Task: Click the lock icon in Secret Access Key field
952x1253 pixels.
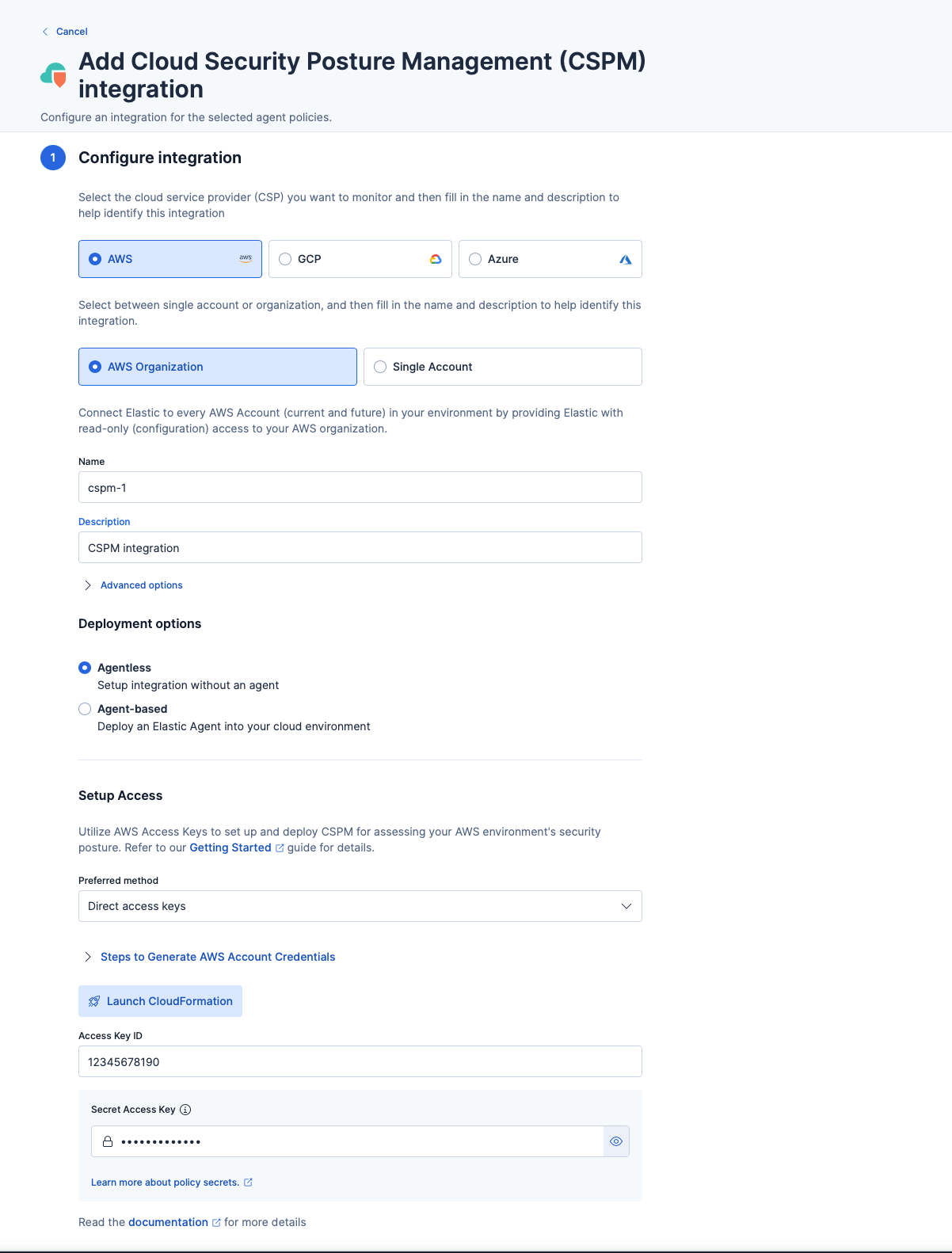Action: click(x=108, y=1141)
